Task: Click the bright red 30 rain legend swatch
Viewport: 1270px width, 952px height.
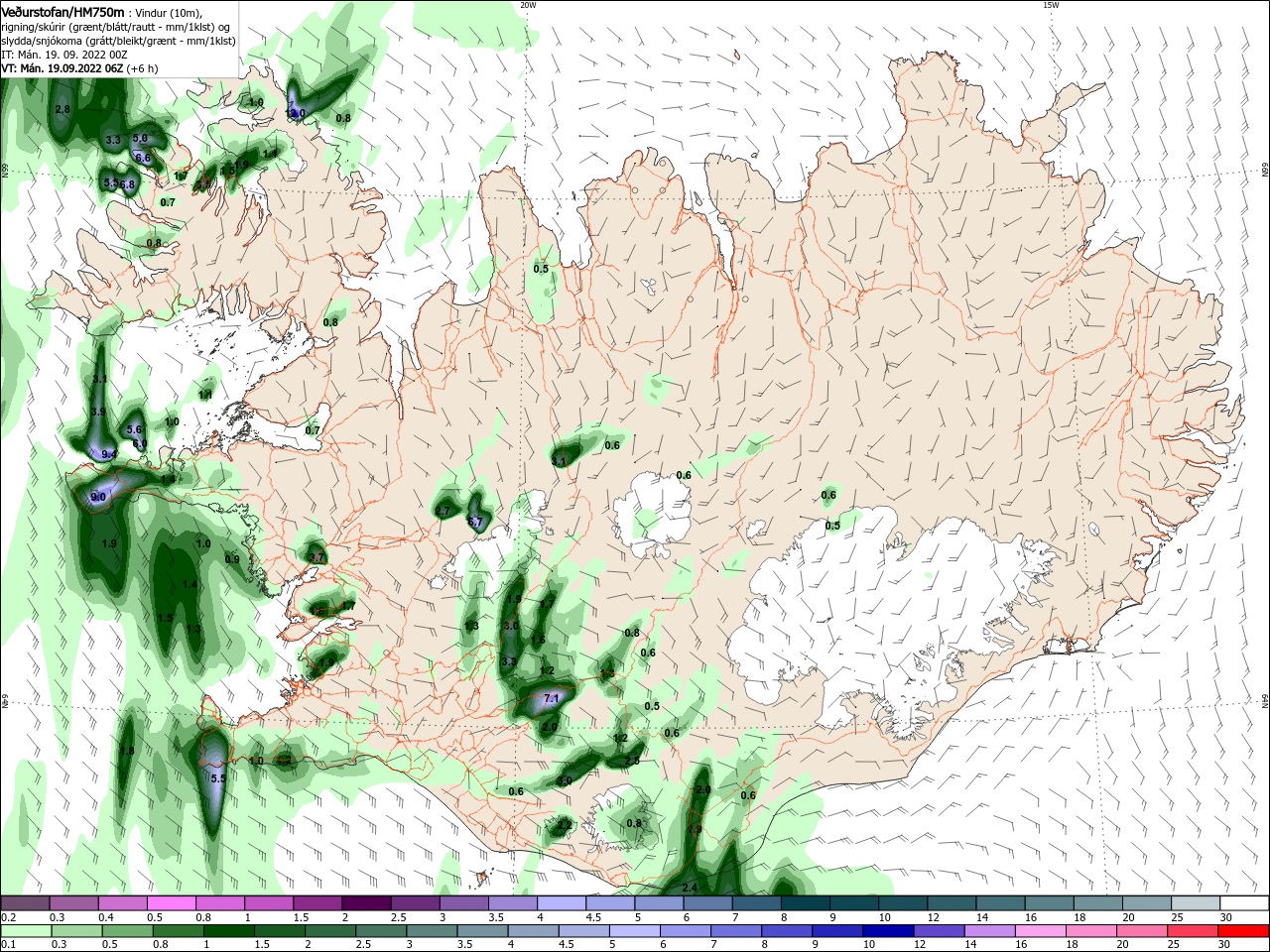Action: pos(1242,931)
